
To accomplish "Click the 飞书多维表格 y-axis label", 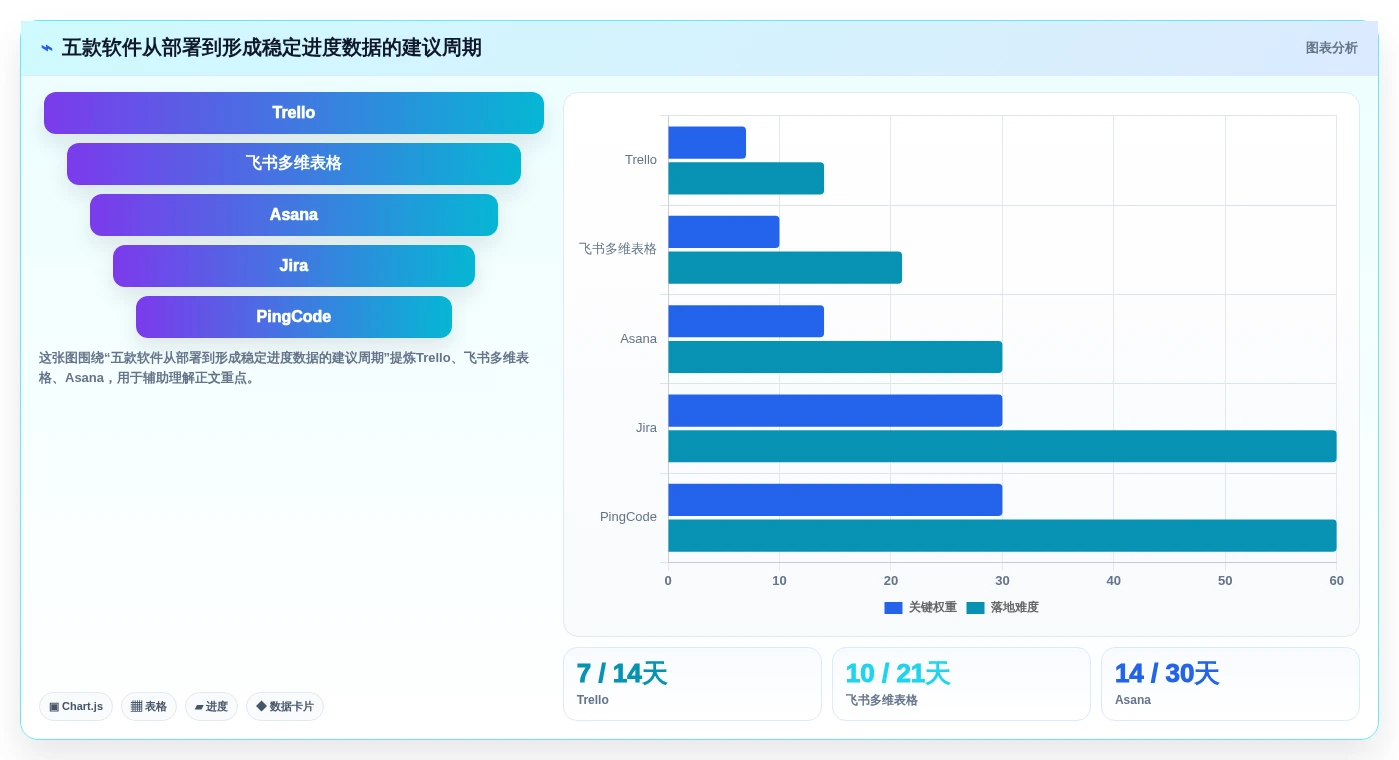I will 618,249.
